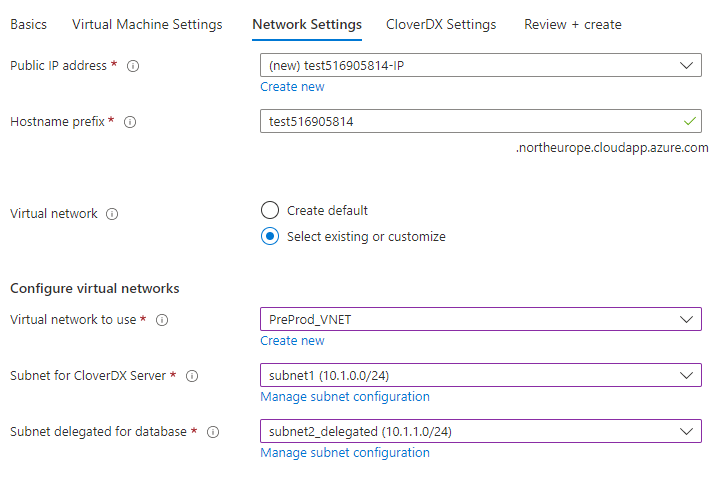Open the Public IP address dropdown
The image size is (718, 497).
click(x=481, y=66)
